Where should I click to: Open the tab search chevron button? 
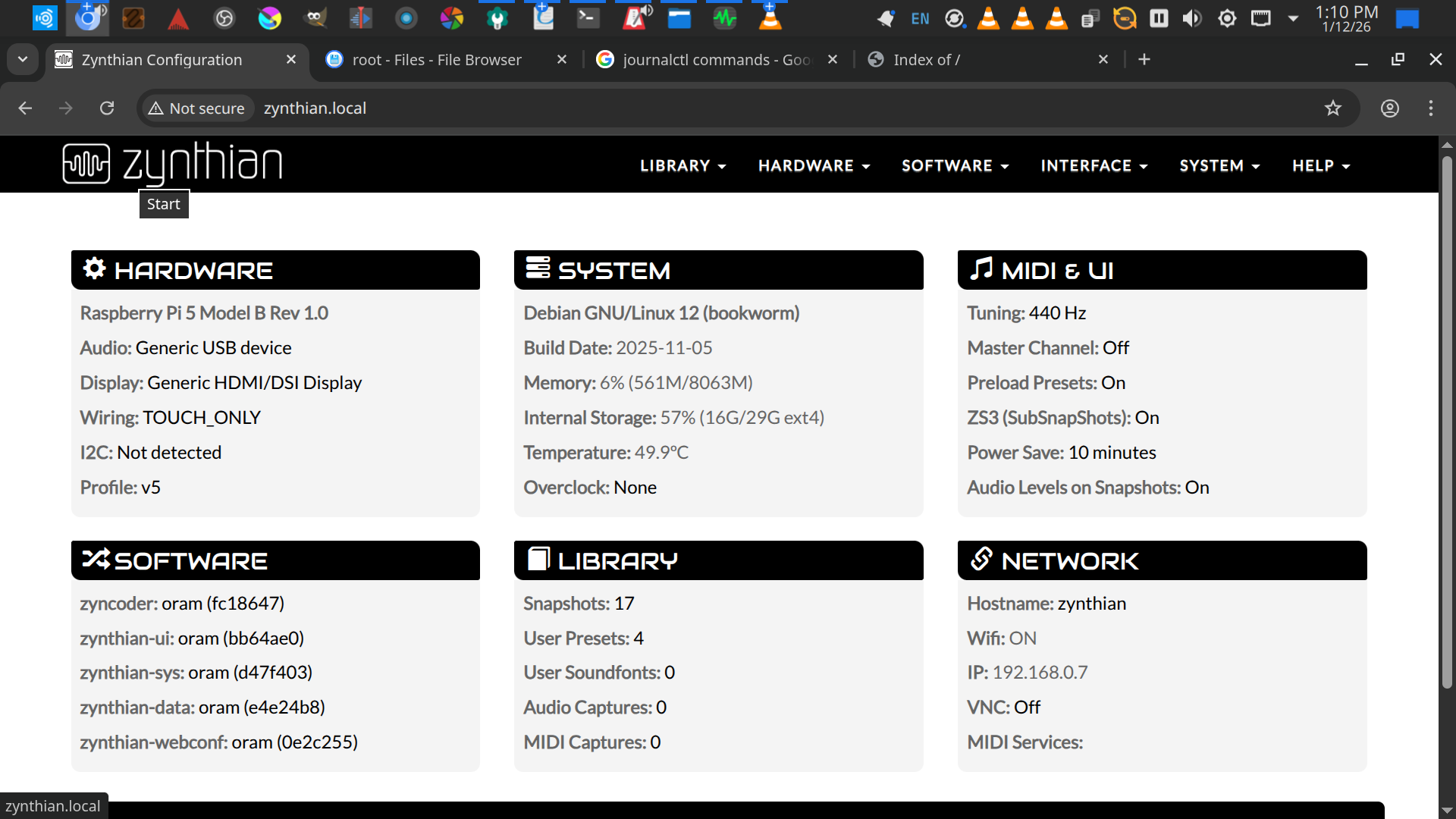23,59
